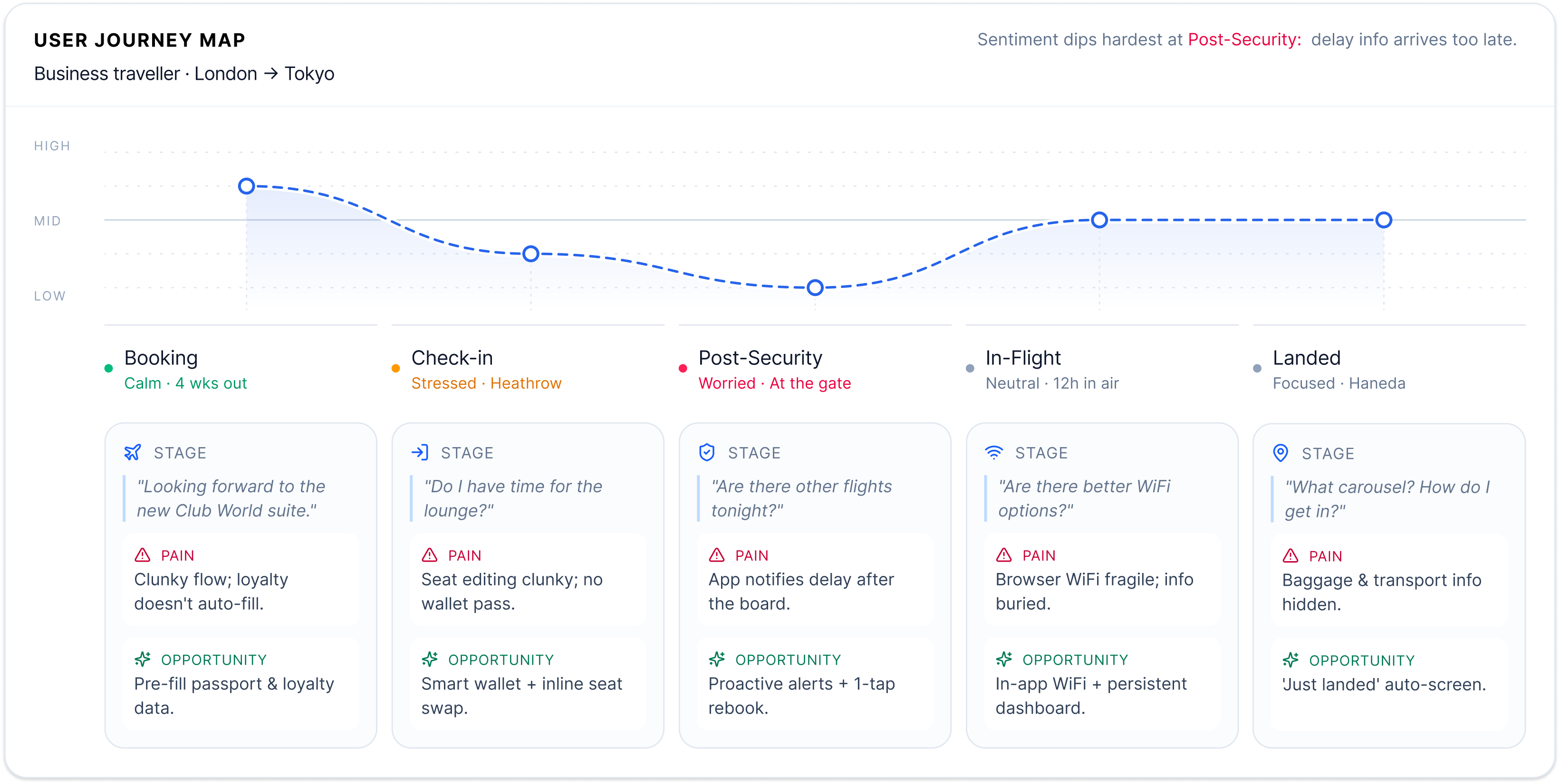Select the lowest Post-Security chart point
Screen dimensions: 1560x784
pyautogui.click(x=815, y=287)
